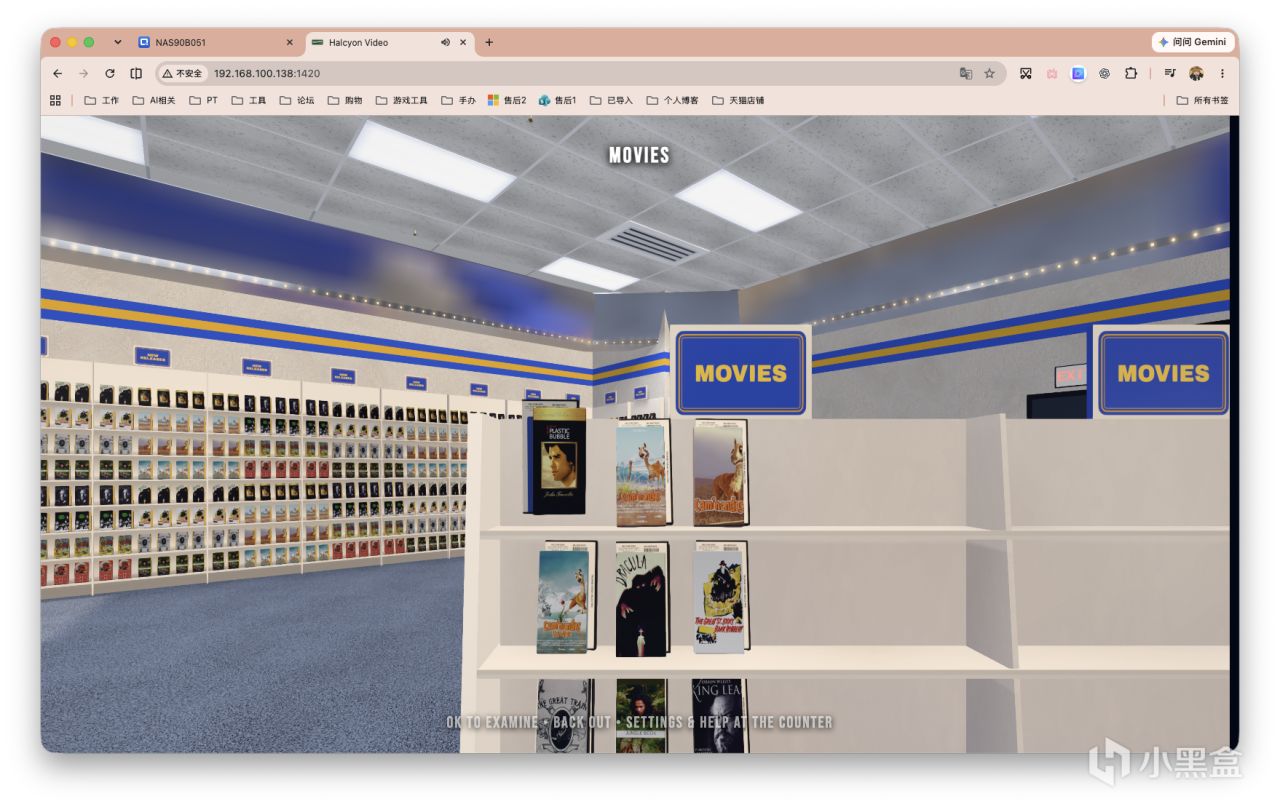
Task: Open the media controls icon
Action: [x=1170, y=73]
